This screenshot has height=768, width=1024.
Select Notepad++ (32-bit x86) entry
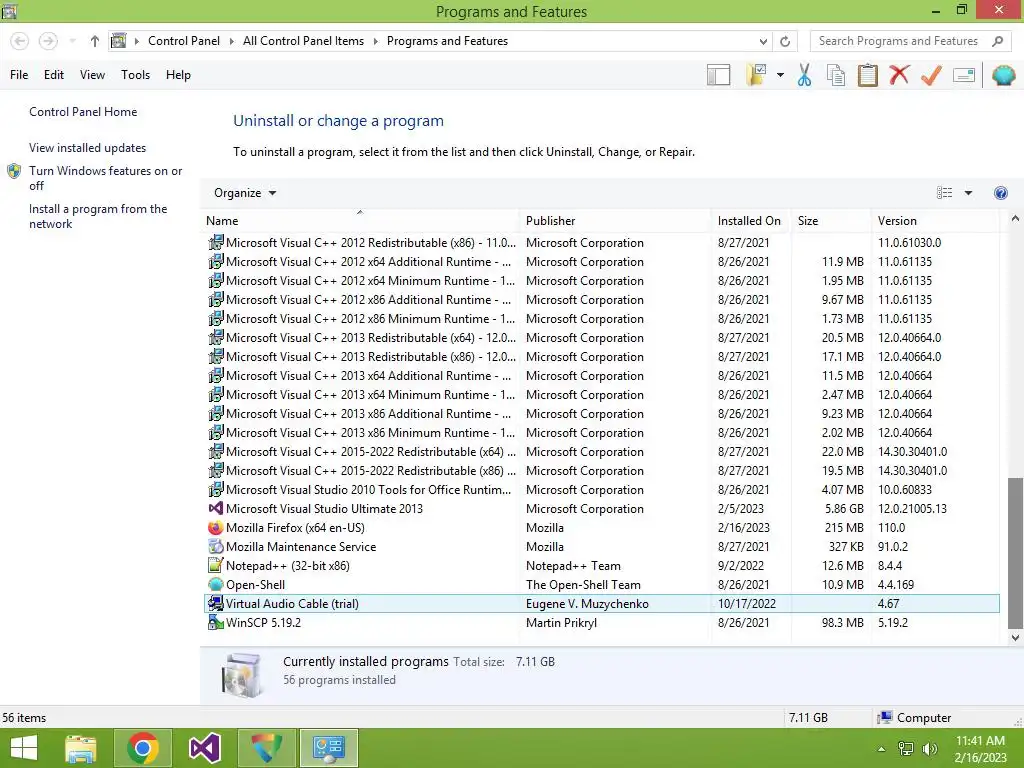click(x=602, y=566)
